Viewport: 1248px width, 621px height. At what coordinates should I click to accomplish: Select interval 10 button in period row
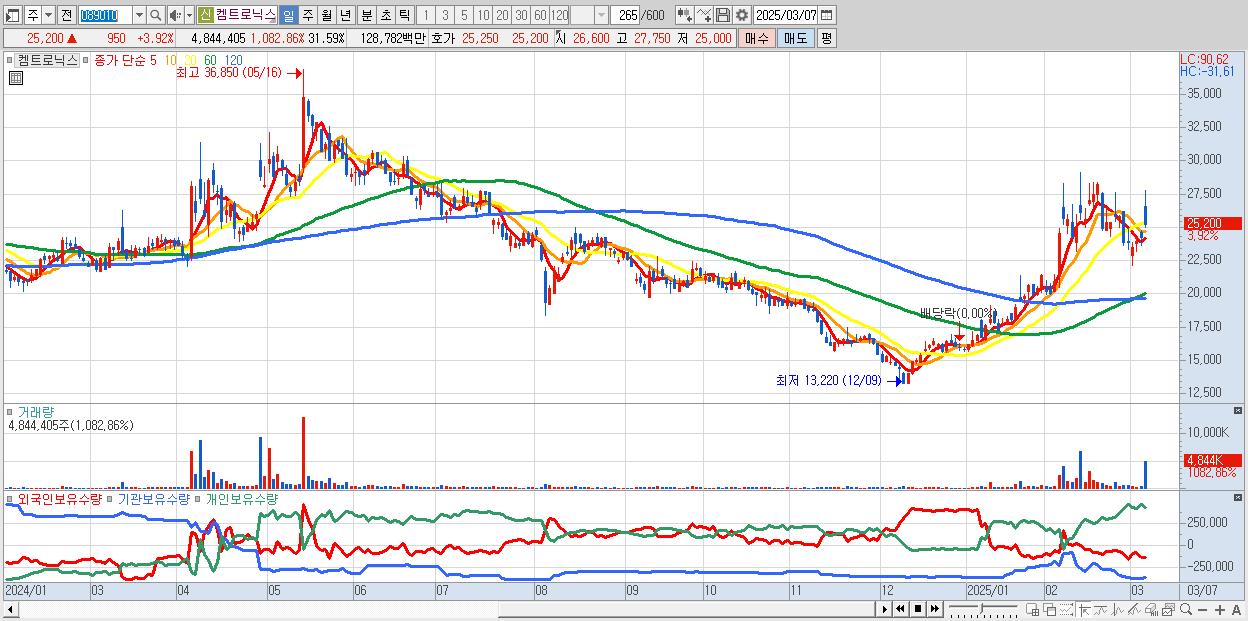click(x=483, y=15)
